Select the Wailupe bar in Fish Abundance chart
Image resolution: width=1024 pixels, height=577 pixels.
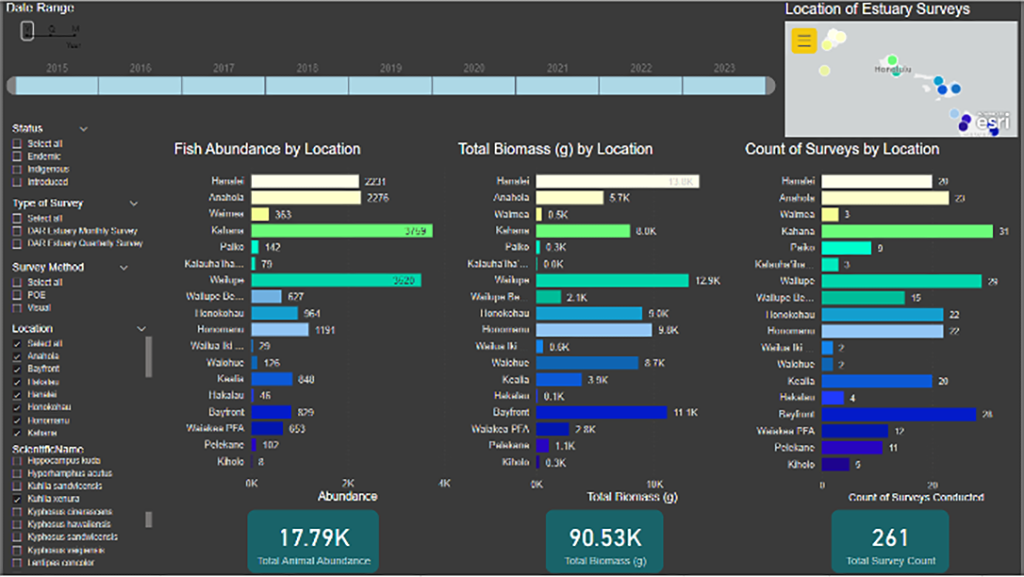[336, 281]
